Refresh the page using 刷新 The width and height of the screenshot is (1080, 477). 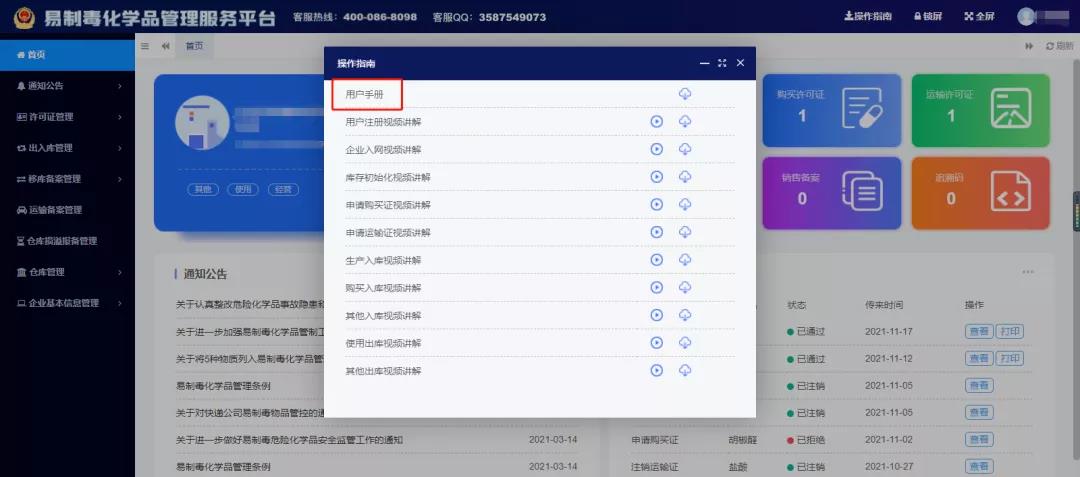1059,46
